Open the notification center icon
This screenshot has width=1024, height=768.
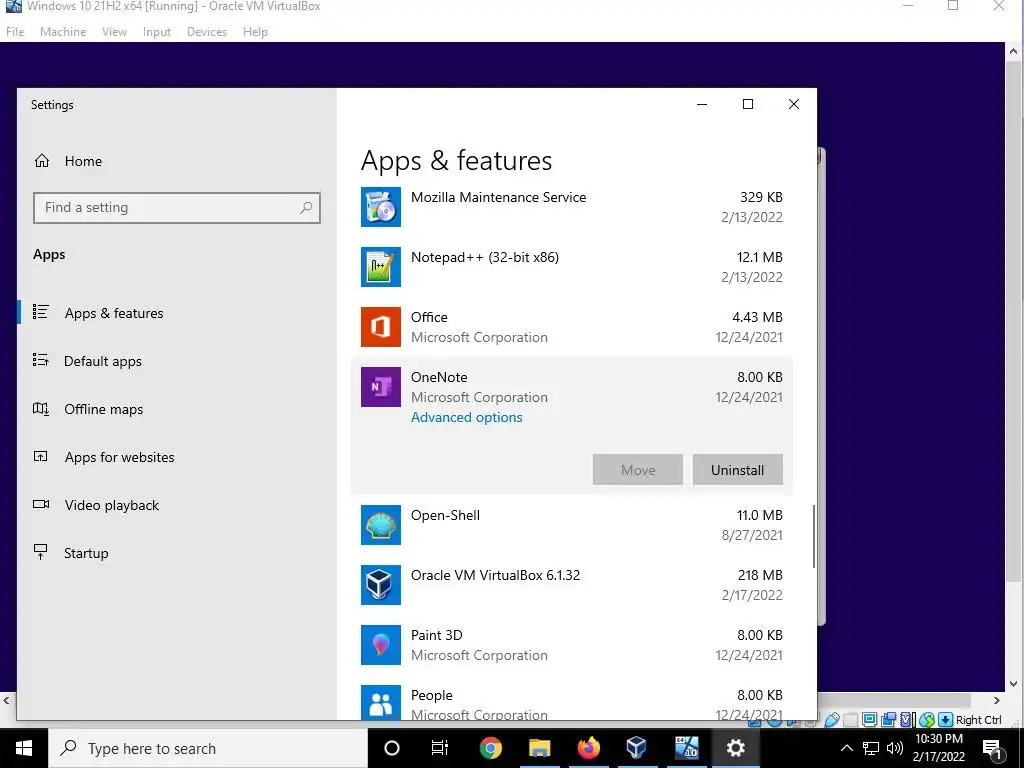coord(992,749)
